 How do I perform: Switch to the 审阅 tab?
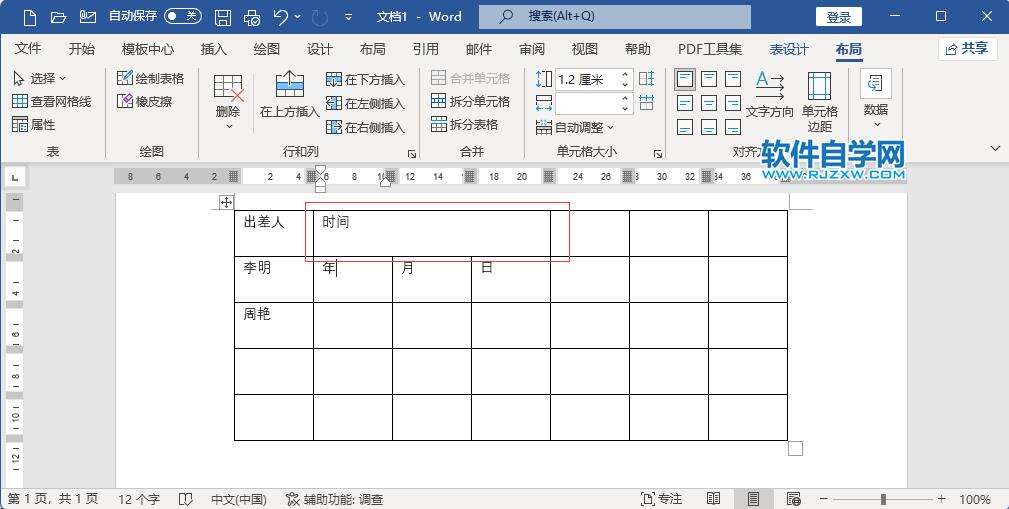click(532, 49)
